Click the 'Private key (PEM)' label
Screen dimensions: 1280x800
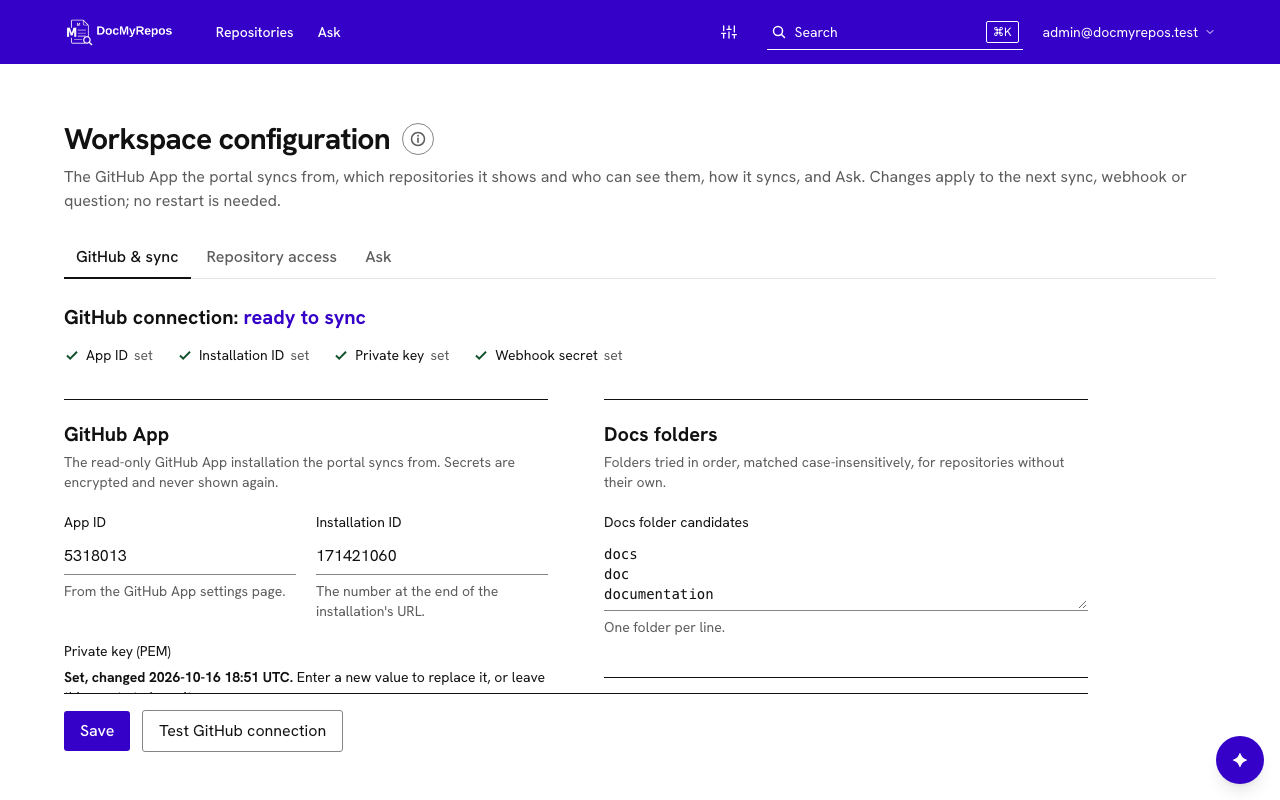coord(118,651)
